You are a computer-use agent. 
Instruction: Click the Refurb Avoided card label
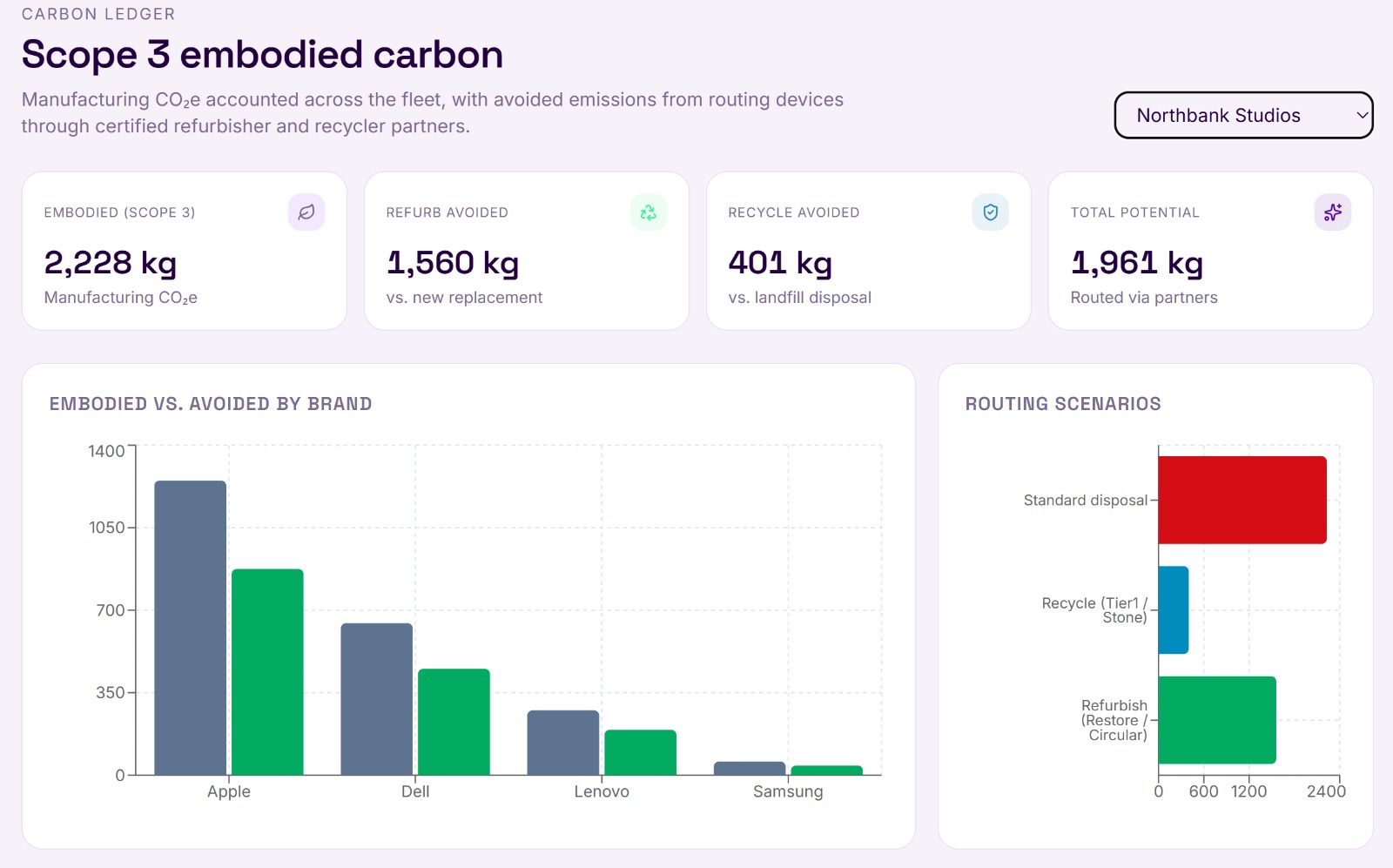[448, 212]
